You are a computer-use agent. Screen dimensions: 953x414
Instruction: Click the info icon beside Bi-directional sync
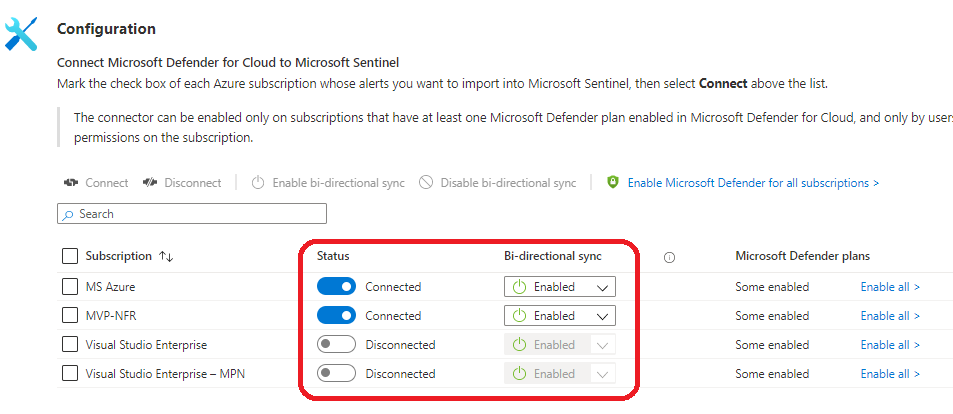click(669, 257)
